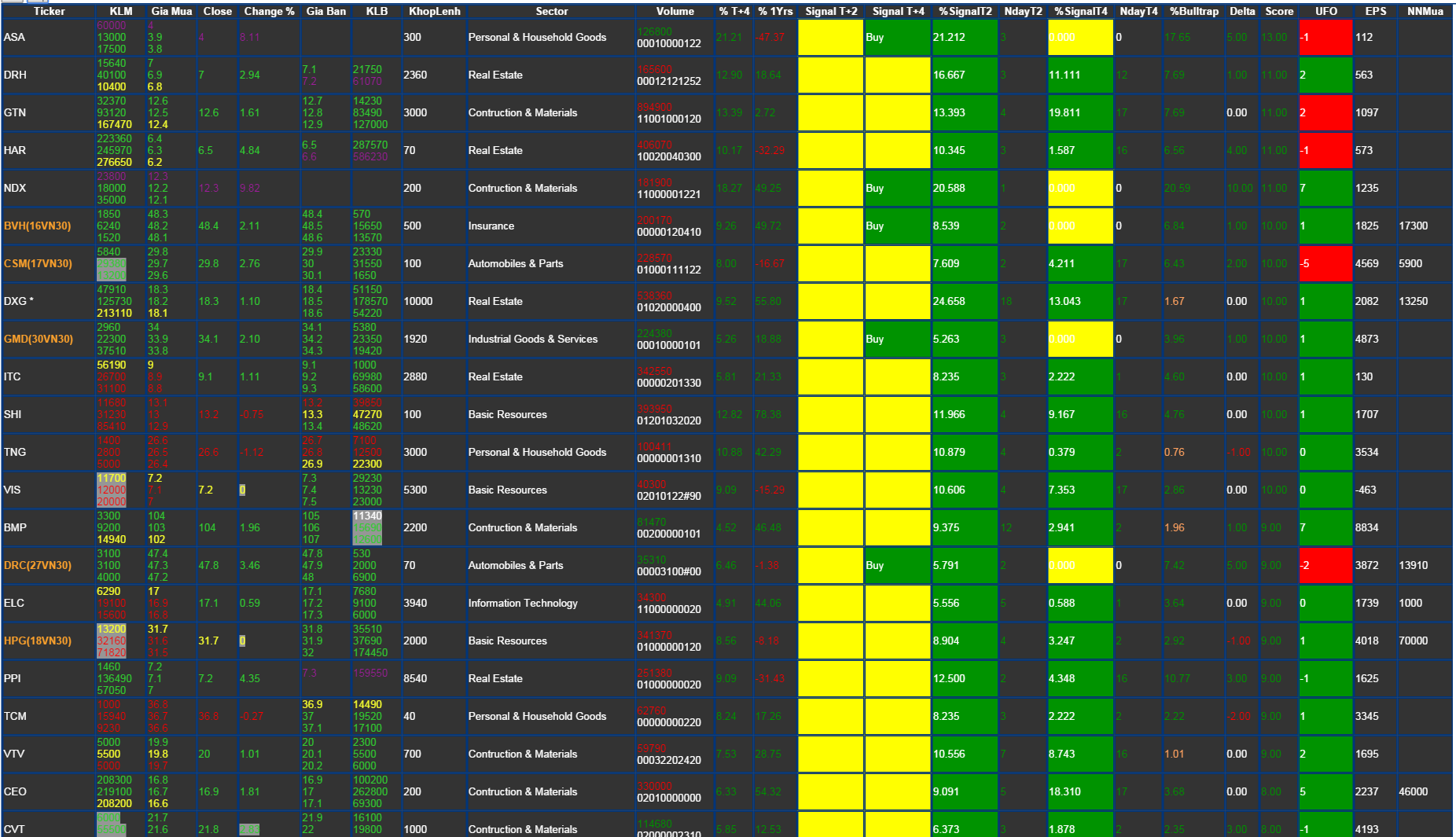Viewport: 1456px width, 837px height.
Task: Sort by the Ticker column header
Action: (x=49, y=11)
